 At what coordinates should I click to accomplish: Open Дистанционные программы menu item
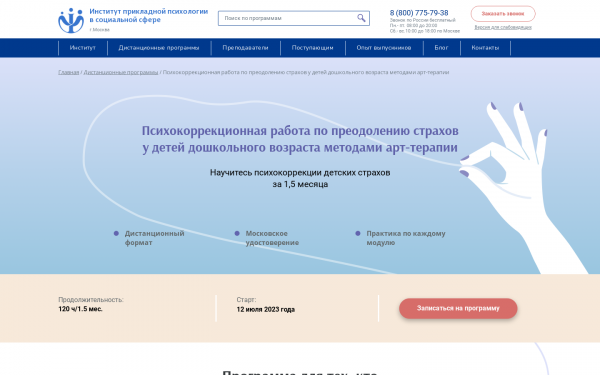tap(159, 48)
